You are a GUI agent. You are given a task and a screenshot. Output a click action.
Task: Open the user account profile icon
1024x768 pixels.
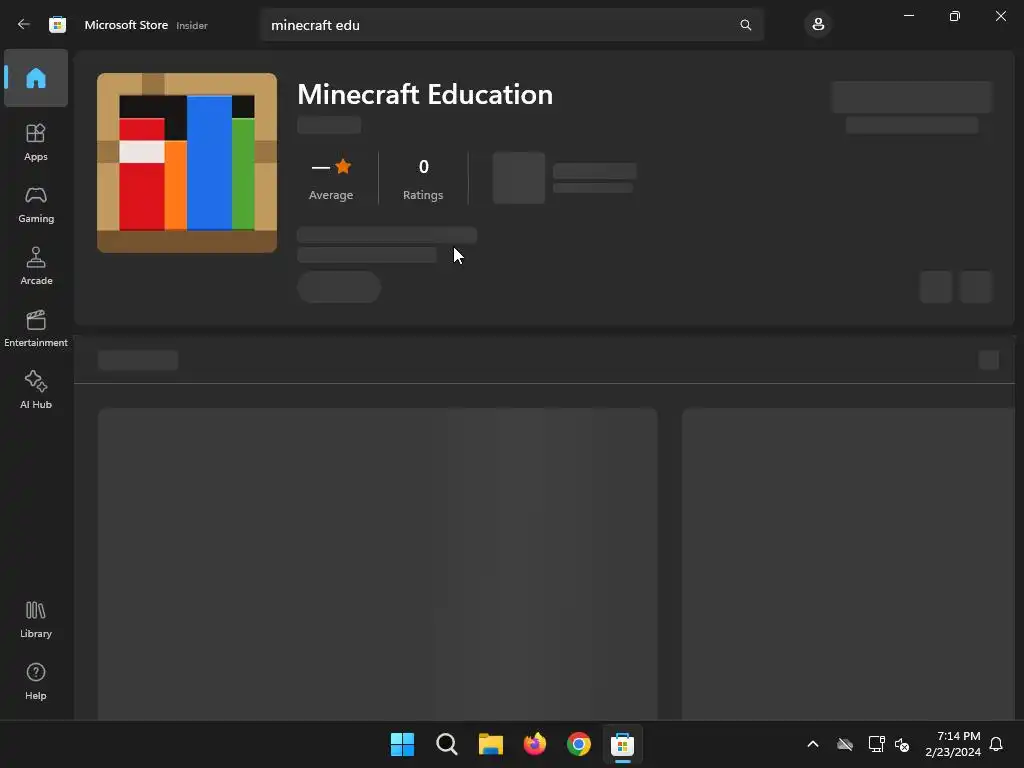coord(818,25)
